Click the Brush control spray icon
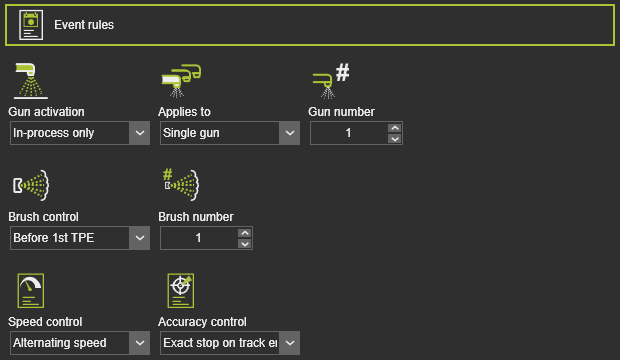 (x=31, y=185)
